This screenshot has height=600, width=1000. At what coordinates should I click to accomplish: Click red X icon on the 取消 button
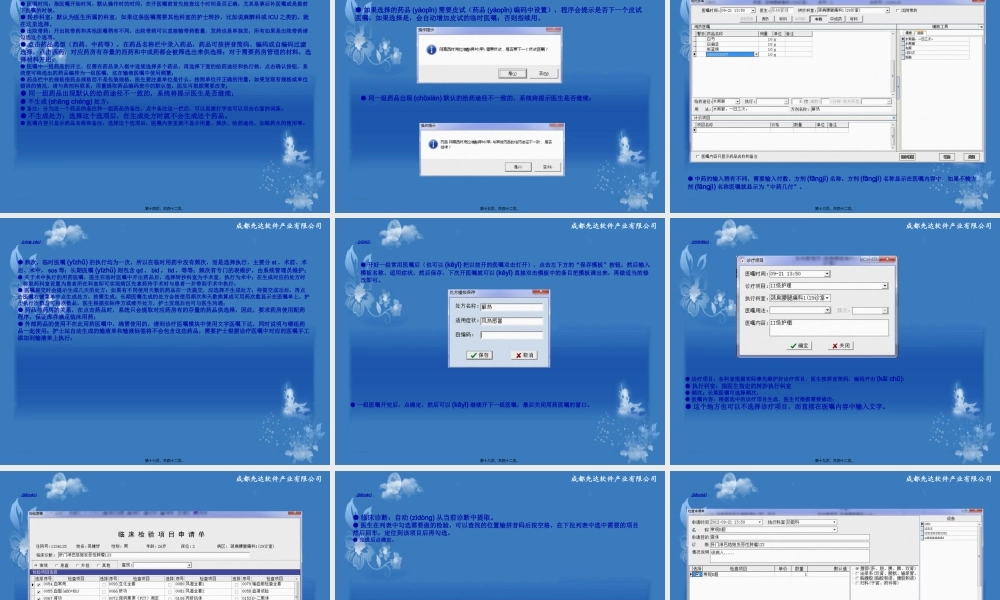(516, 354)
